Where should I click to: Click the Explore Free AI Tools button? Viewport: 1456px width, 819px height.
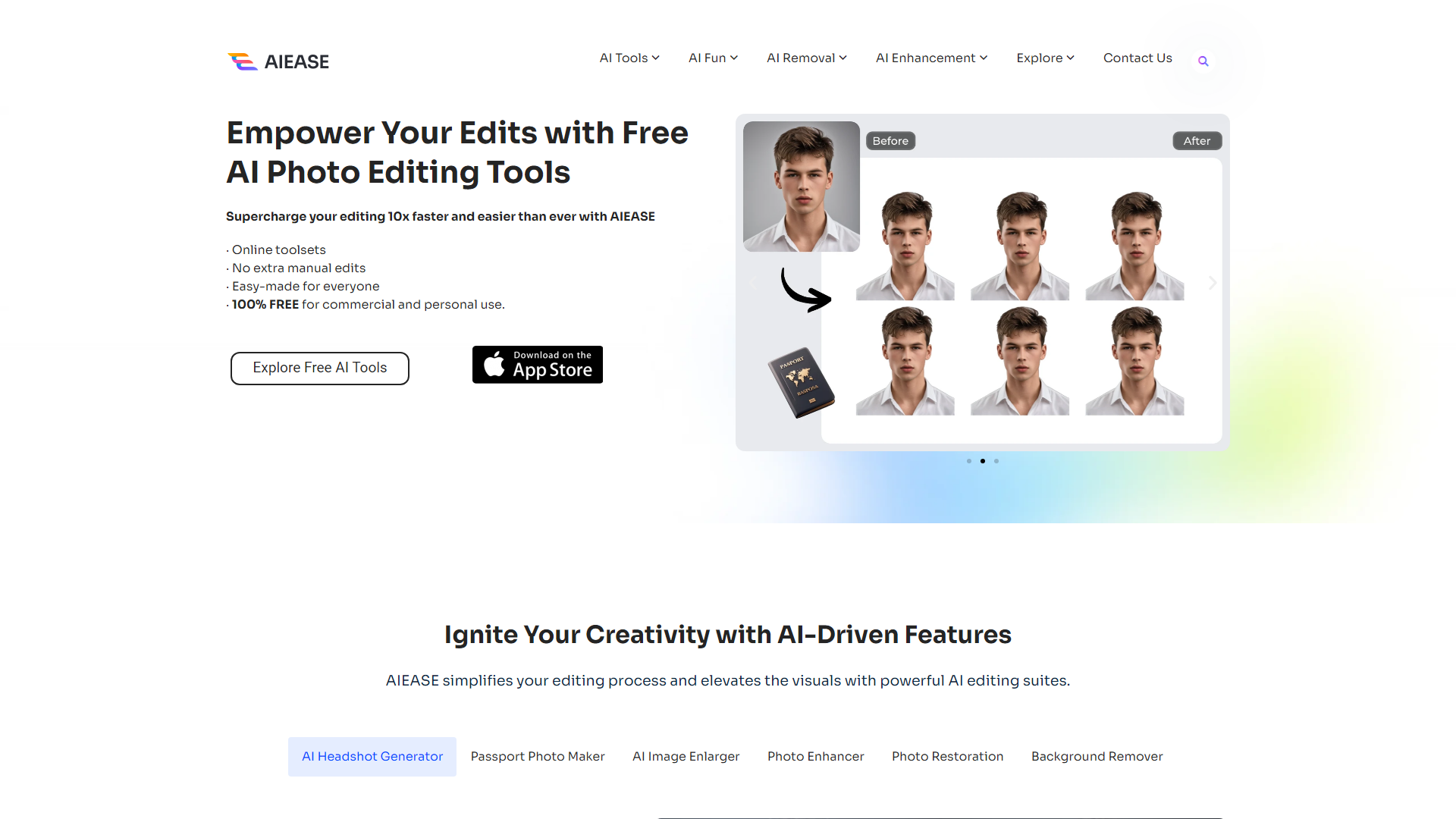tap(320, 367)
